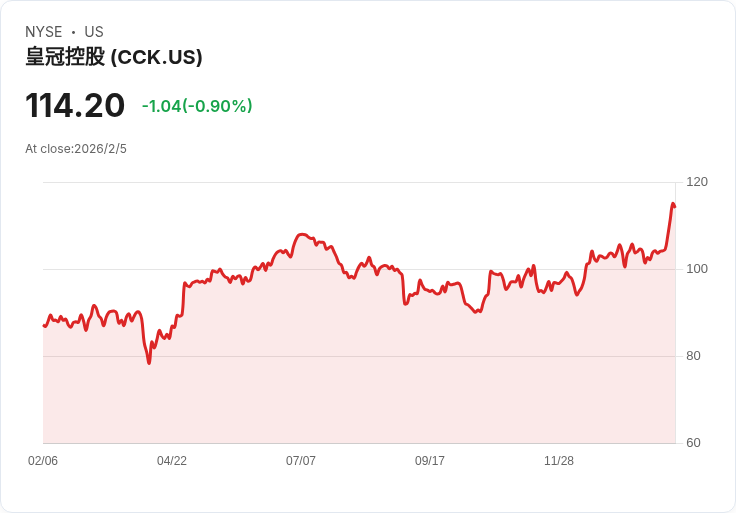Click the lowest dip of the price line
The width and height of the screenshot is (736, 513).
tap(149, 363)
